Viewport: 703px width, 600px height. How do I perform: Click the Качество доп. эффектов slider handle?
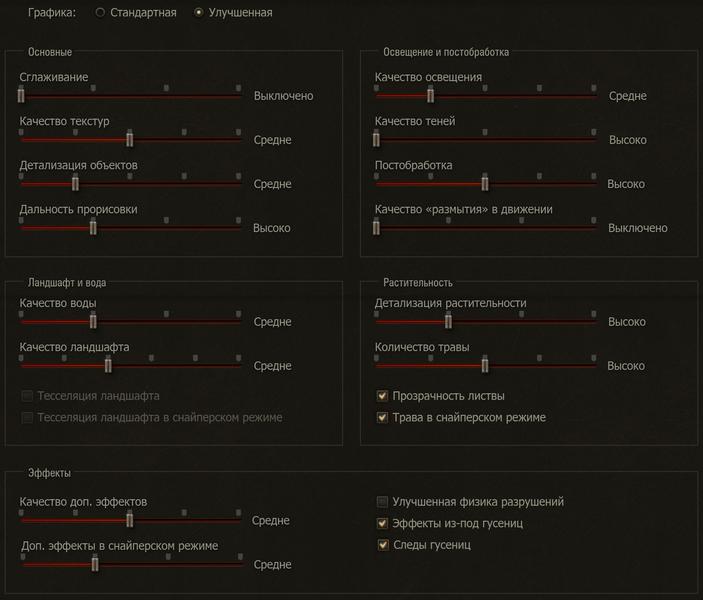point(130,520)
